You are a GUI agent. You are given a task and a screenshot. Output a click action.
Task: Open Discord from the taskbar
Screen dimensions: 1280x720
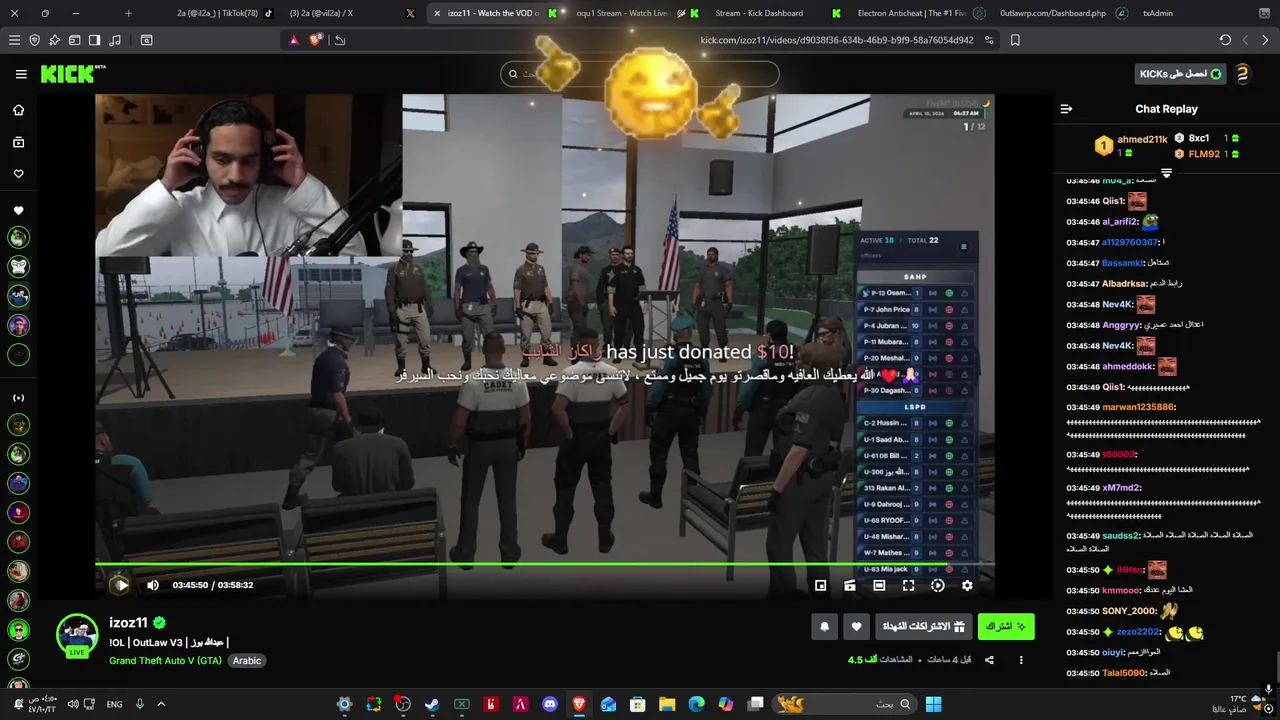[549, 704]
